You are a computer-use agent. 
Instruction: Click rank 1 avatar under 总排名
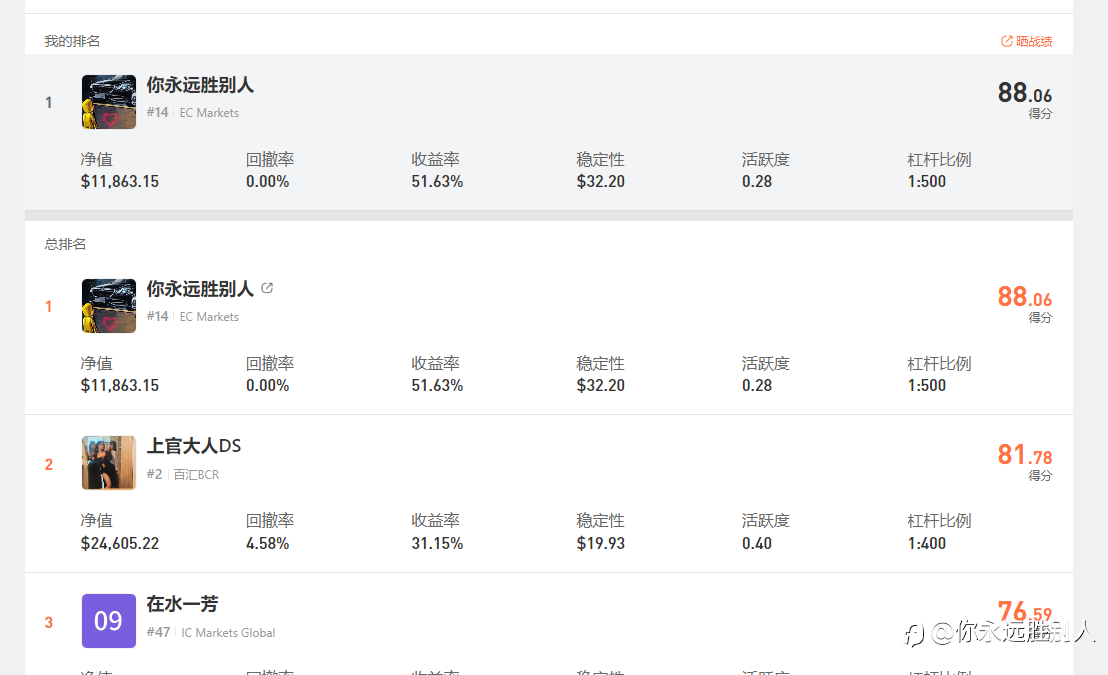(109, 306)
